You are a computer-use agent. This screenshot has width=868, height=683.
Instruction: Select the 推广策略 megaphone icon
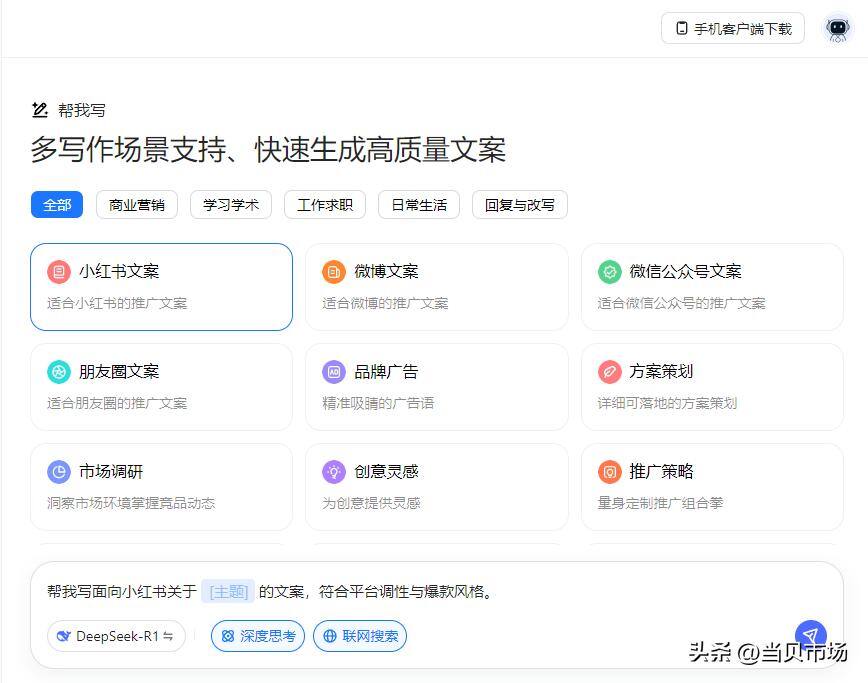[x=609, y=471]
